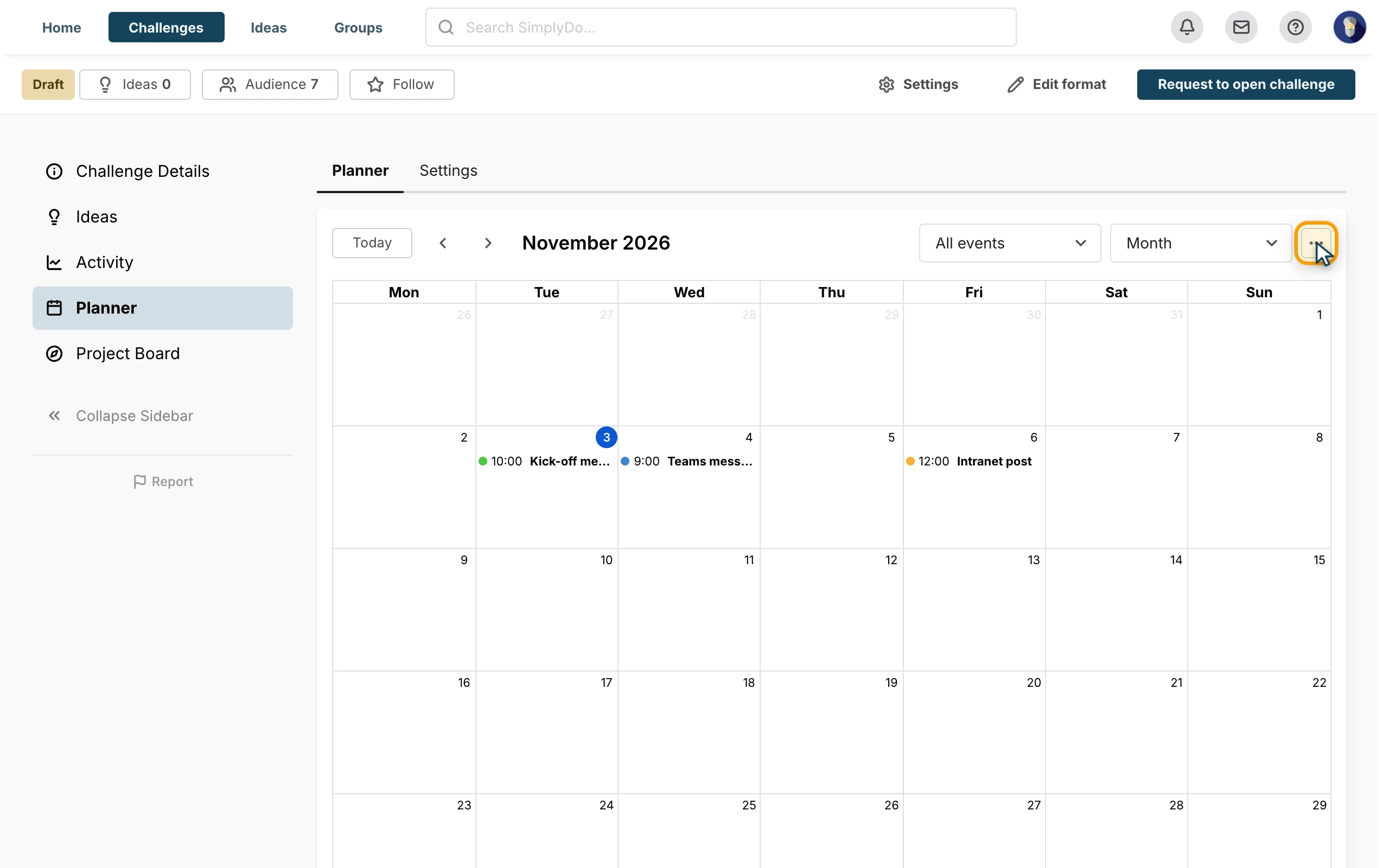Open Ideas in the sidebar
Screen dimensions: 1389x868
162,217
